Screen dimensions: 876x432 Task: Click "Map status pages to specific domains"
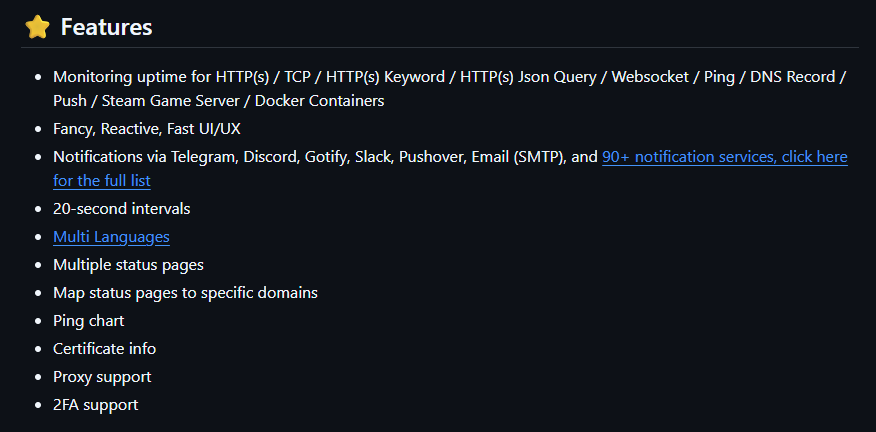tap(185, 293)
